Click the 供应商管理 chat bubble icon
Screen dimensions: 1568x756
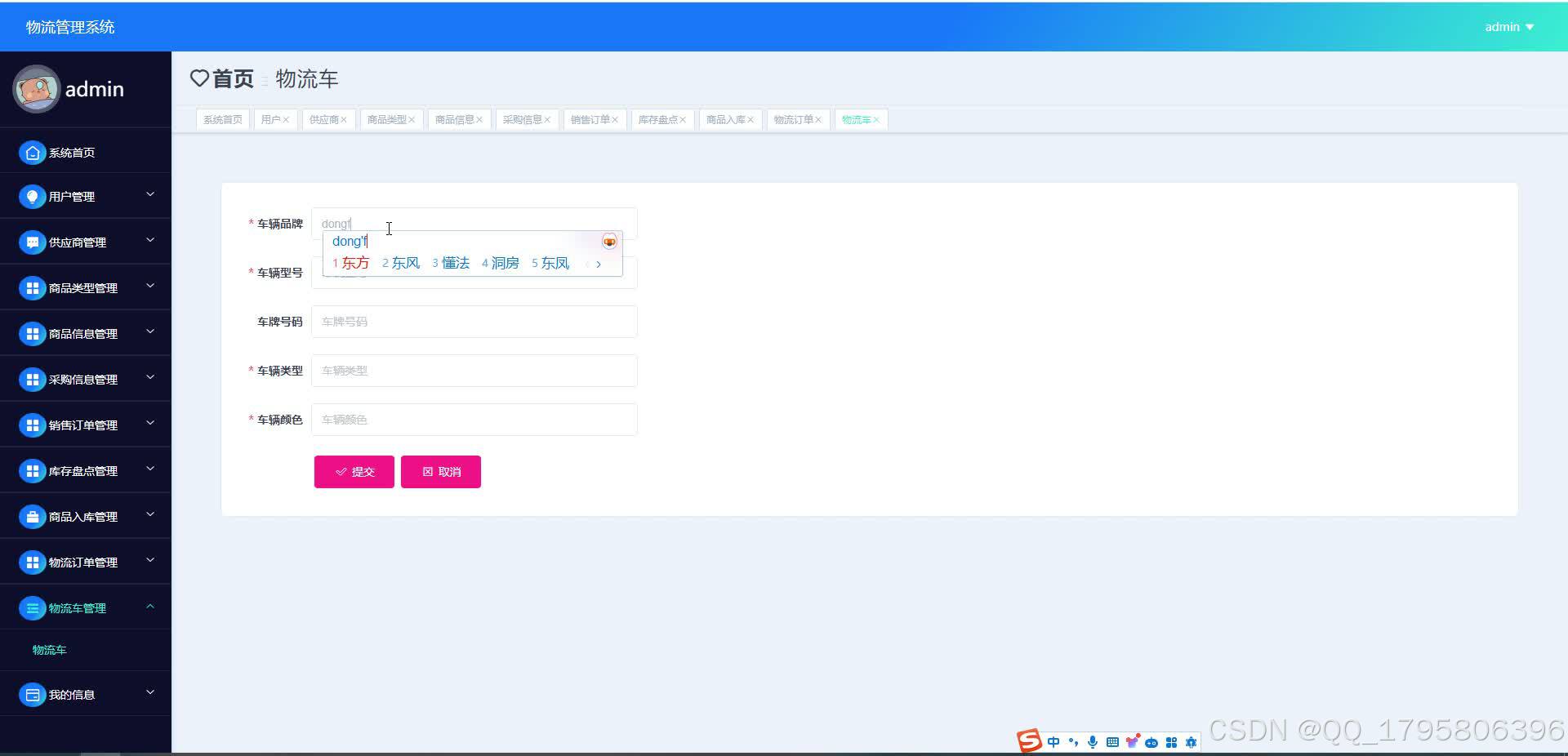(32, 242)
